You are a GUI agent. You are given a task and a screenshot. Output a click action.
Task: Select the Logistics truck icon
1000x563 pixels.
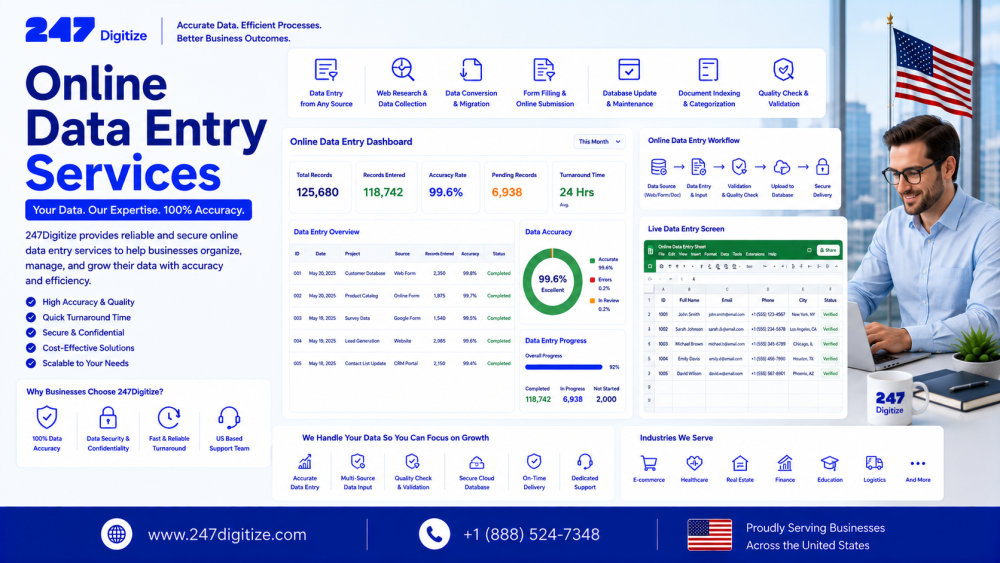coord(874,463)
